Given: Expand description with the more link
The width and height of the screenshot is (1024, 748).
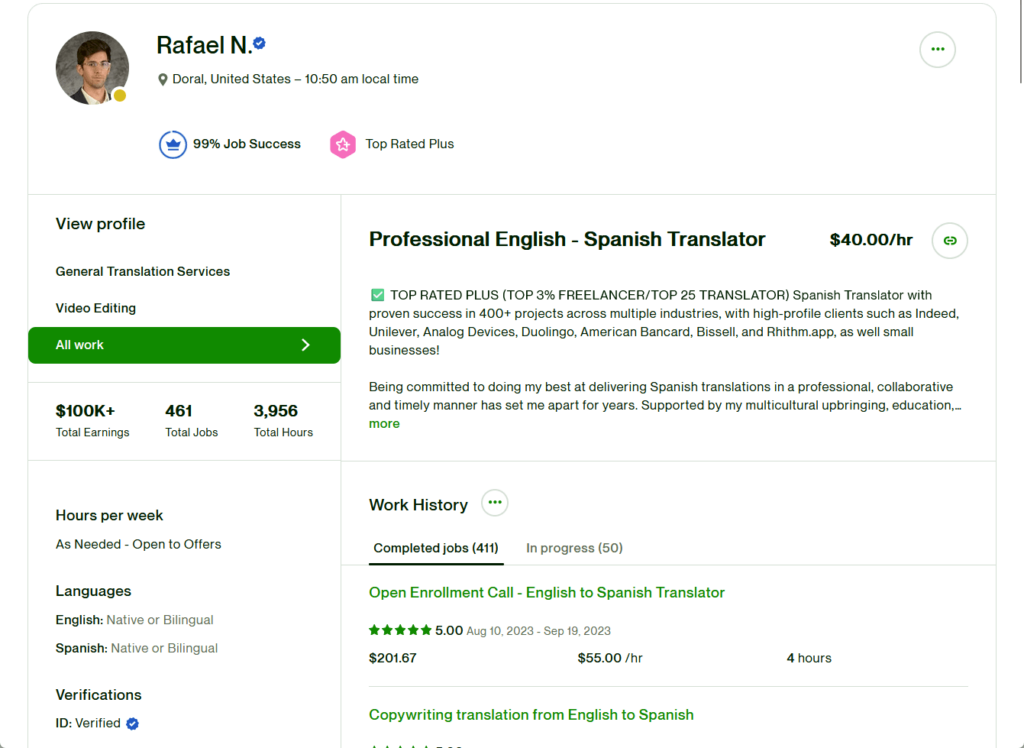Looking at the screenshot, I should tap(384, 424).
